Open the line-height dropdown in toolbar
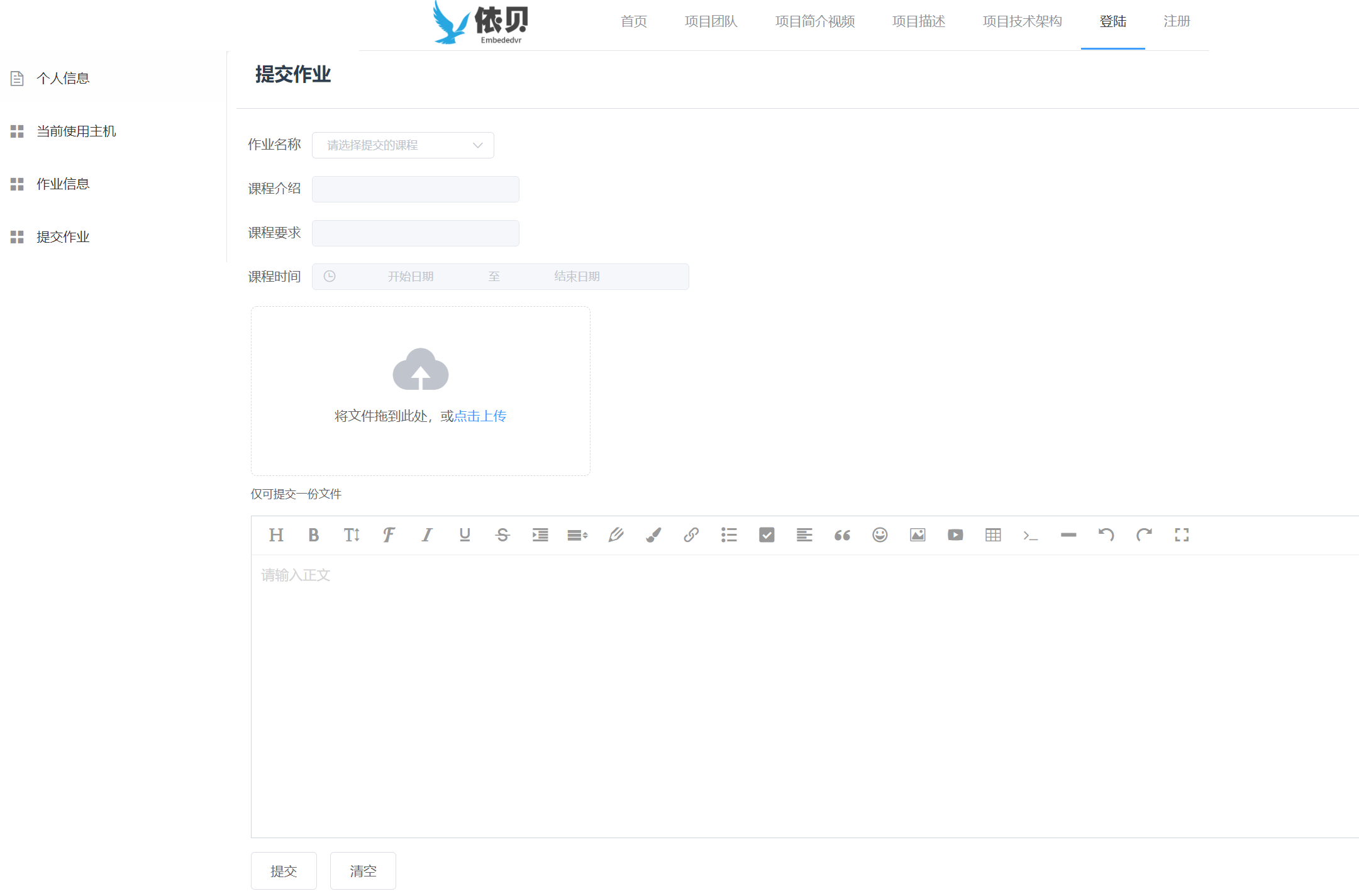The height and width of the screenshot is (896, 1359). (x=577, y=535)
